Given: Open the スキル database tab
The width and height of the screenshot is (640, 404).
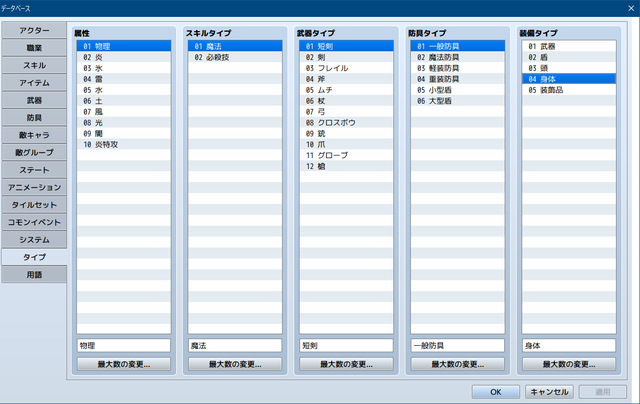Looking at the screenshot, I should pos(34,65).
